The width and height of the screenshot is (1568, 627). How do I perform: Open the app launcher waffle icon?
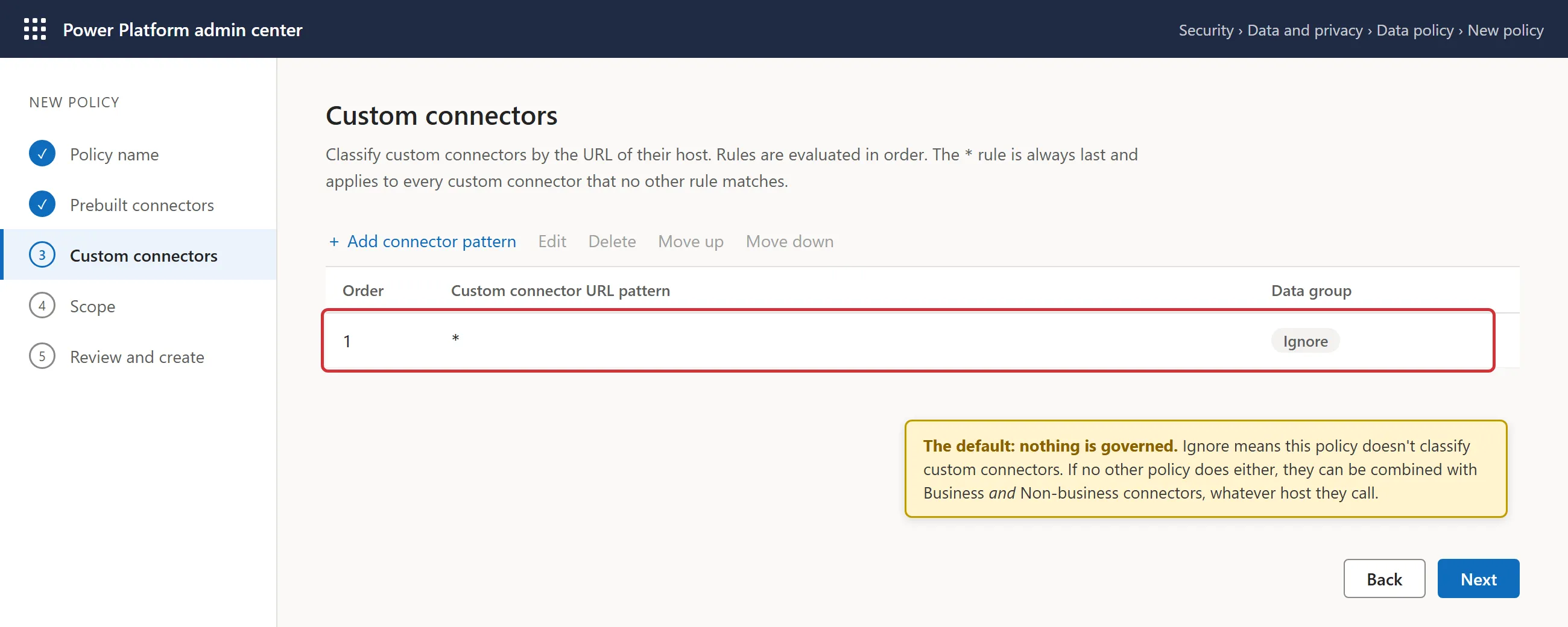(35, 29)
